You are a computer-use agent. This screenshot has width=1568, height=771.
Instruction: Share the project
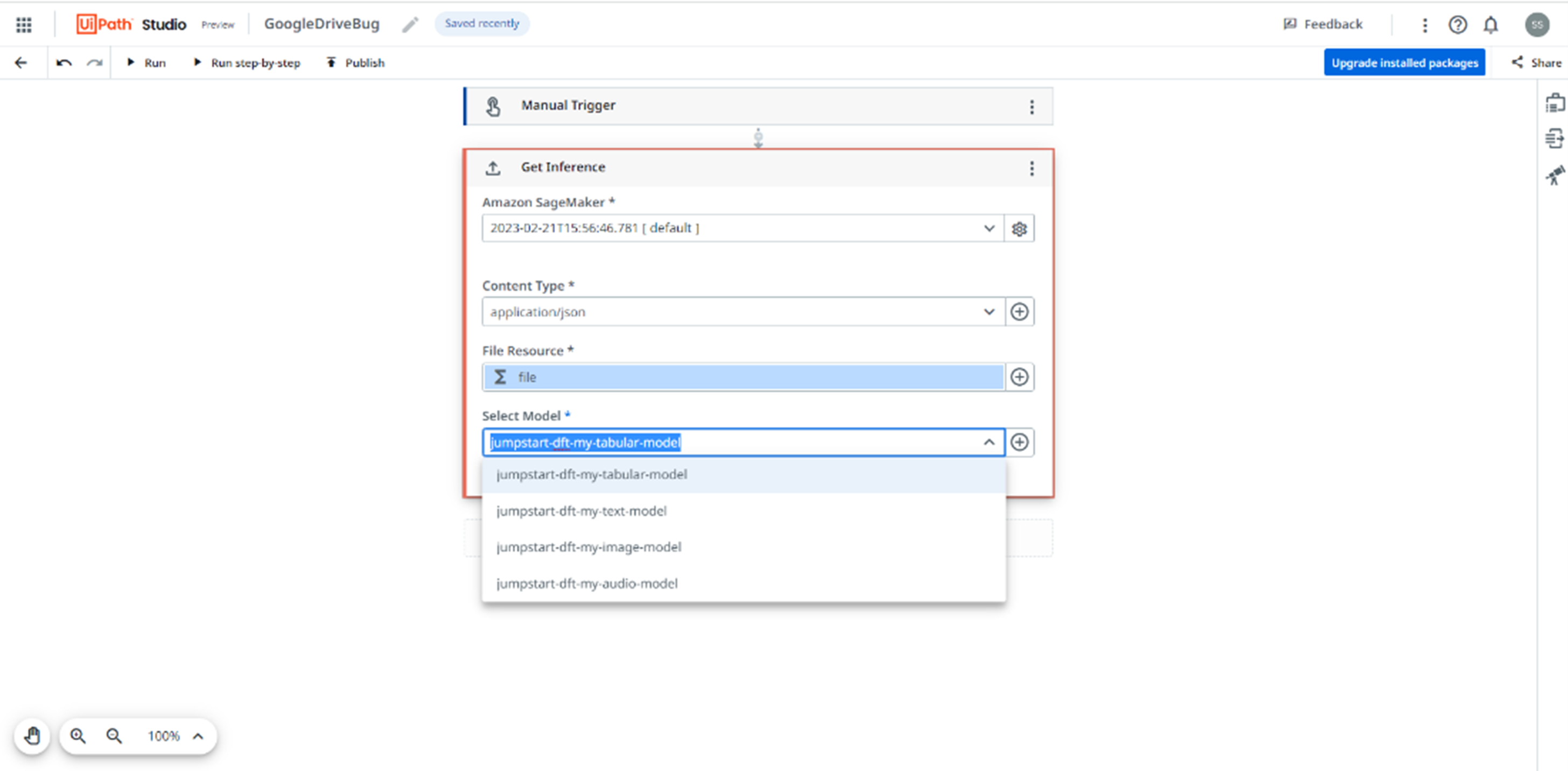click(1536, 62)
